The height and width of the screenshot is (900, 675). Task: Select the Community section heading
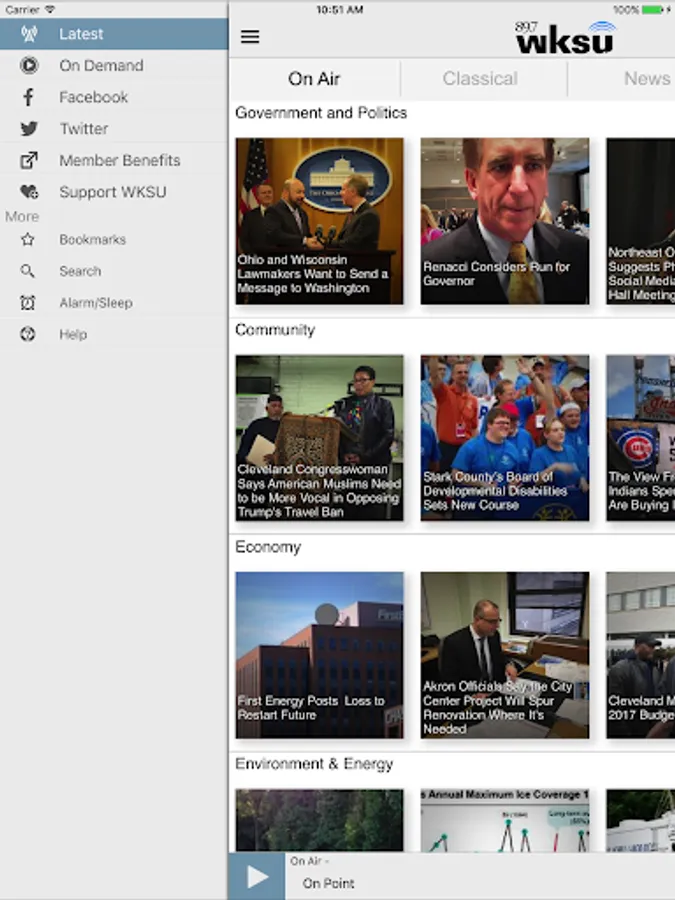tap(275, 330)
